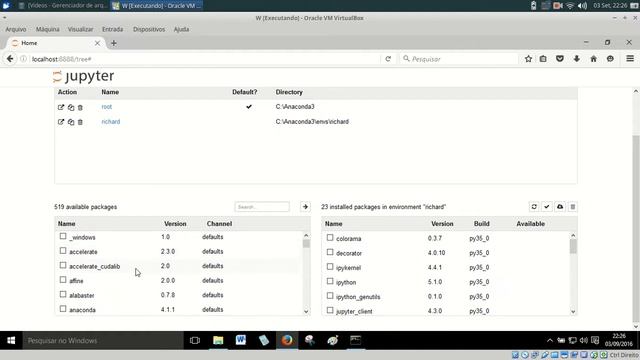Image resolution: width=640 pixels, height=360 pixels.
Task: Open the Ajuda menu
Action: [181, 29]
